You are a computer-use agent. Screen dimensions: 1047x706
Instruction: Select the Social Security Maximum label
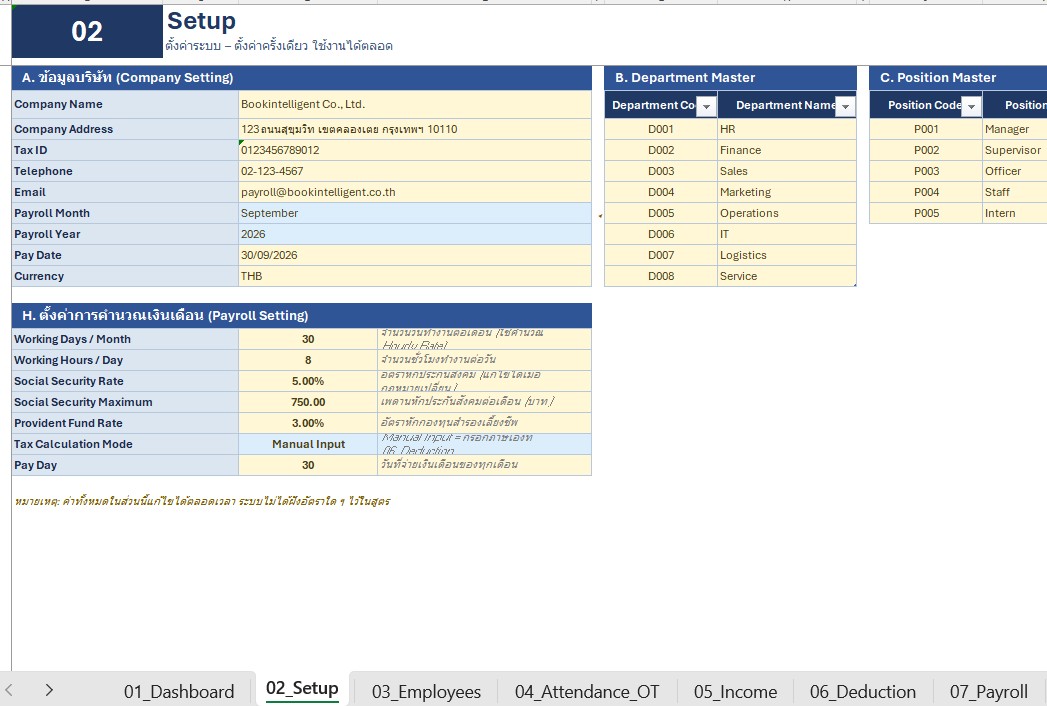125,402
